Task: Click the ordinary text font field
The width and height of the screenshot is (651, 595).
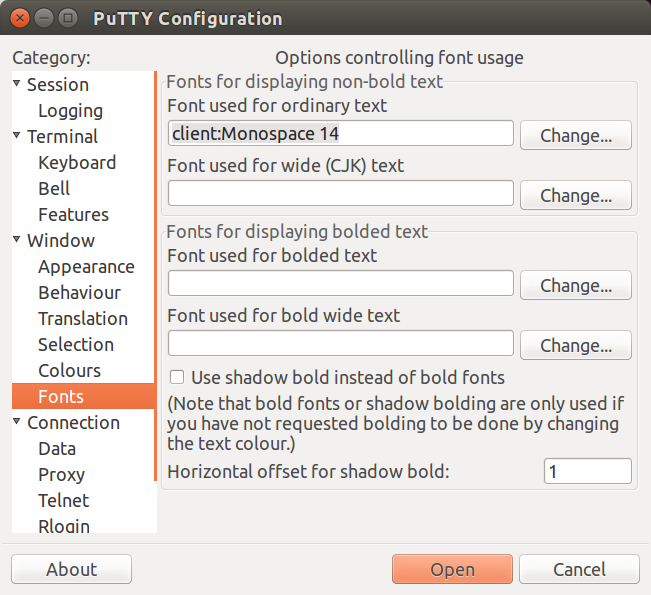Action: [340, 133]
